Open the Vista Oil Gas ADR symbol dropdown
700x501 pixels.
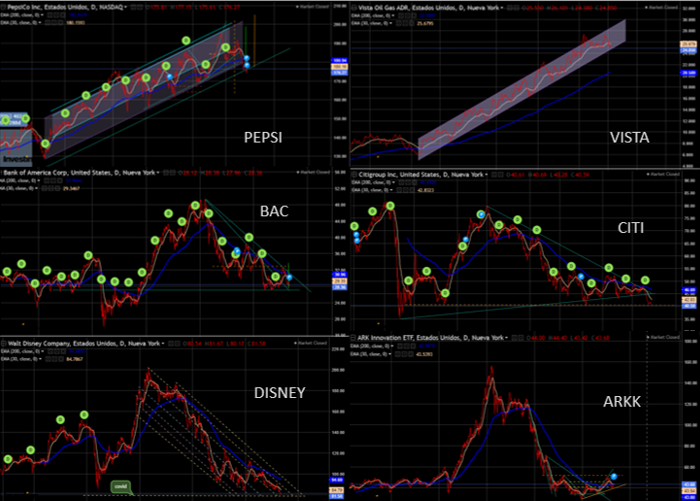pos(502,8)
